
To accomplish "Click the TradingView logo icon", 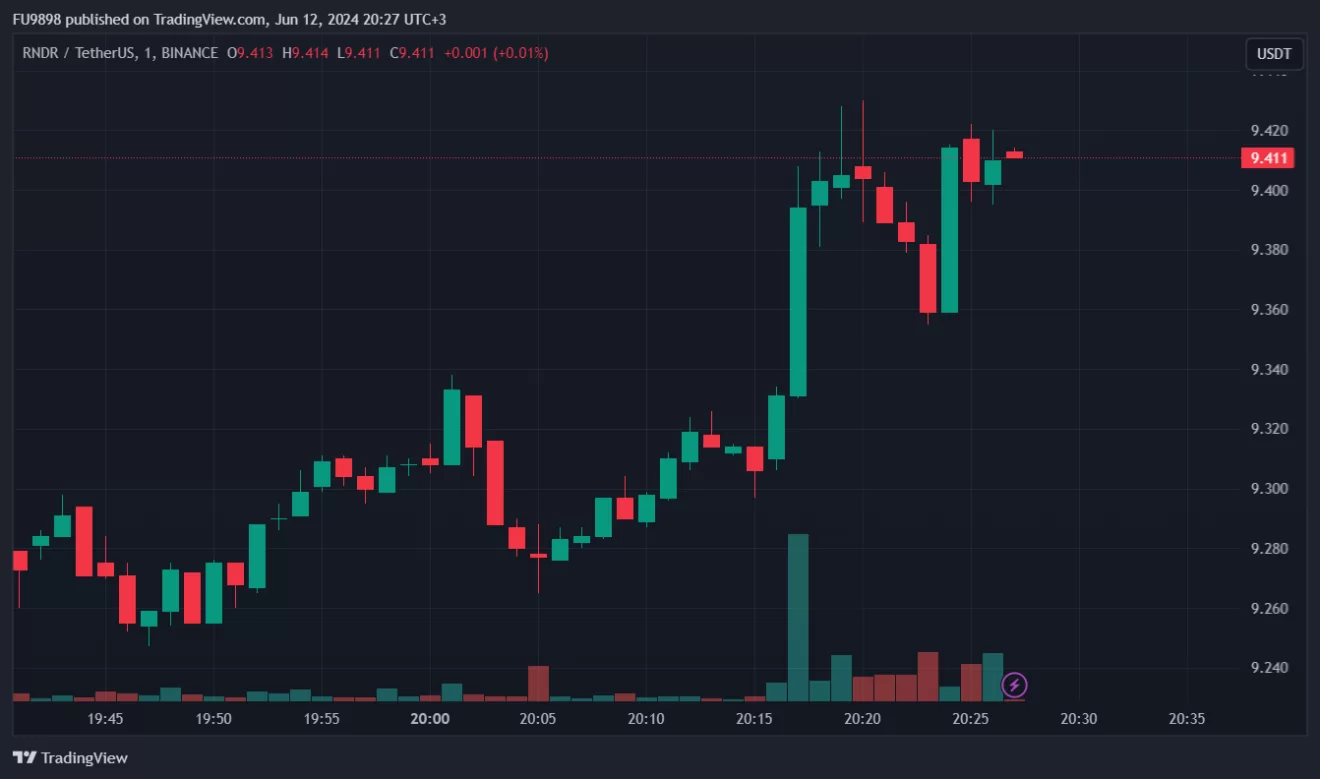I will [24, 758].
